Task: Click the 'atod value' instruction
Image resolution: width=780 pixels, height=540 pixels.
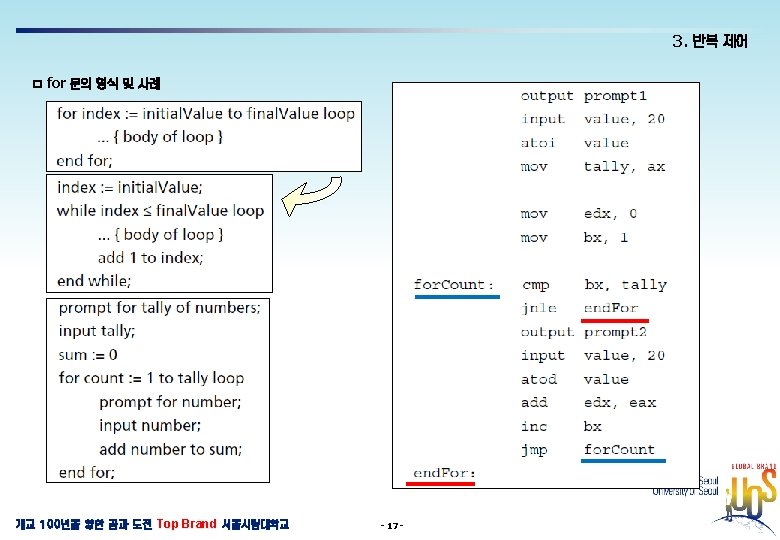Action: [575, 379]
